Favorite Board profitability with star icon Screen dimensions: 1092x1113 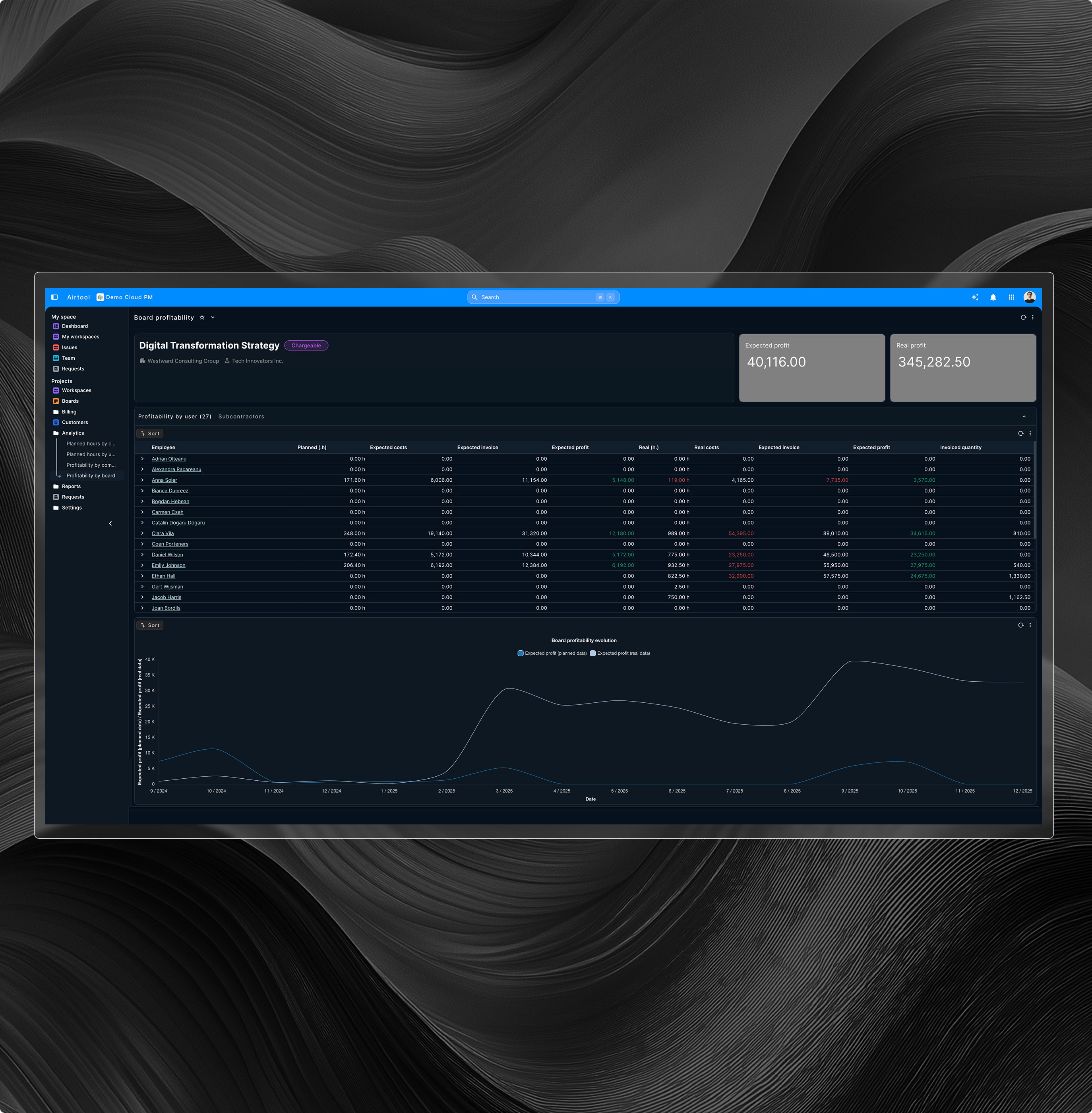(x=202, y=317)
